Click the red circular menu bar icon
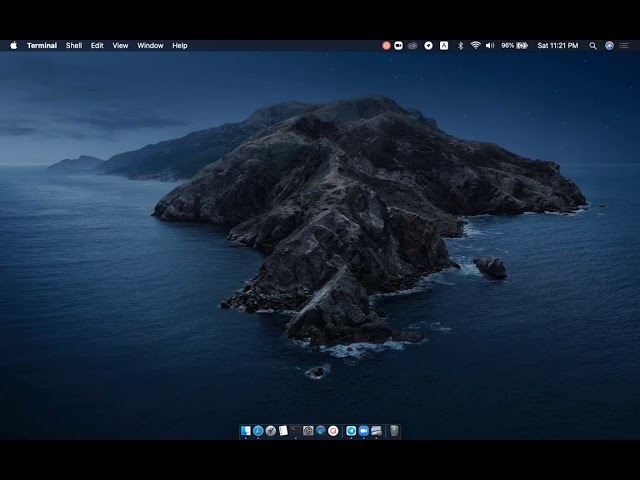 (386, 45)
